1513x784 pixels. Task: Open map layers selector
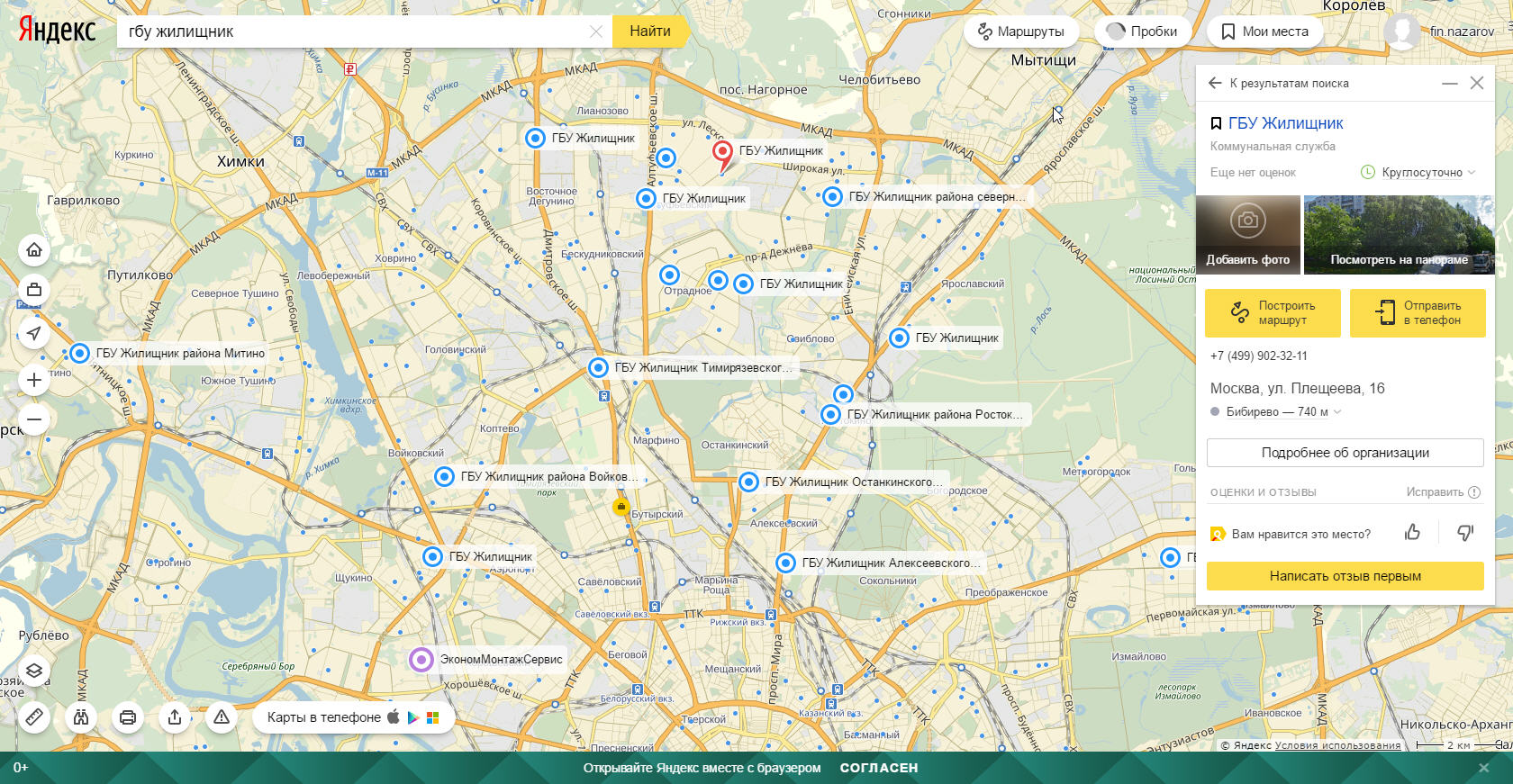click(x=34, y=671)
